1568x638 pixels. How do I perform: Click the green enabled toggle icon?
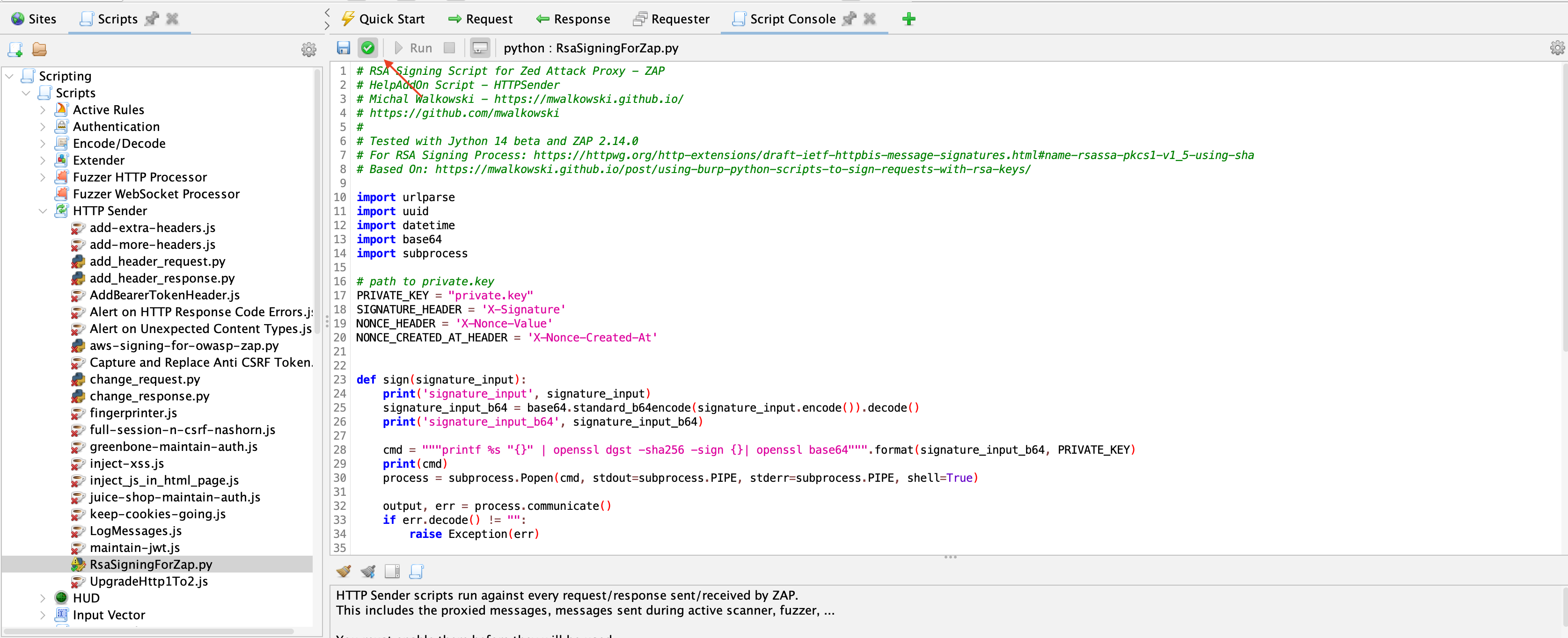369,48
